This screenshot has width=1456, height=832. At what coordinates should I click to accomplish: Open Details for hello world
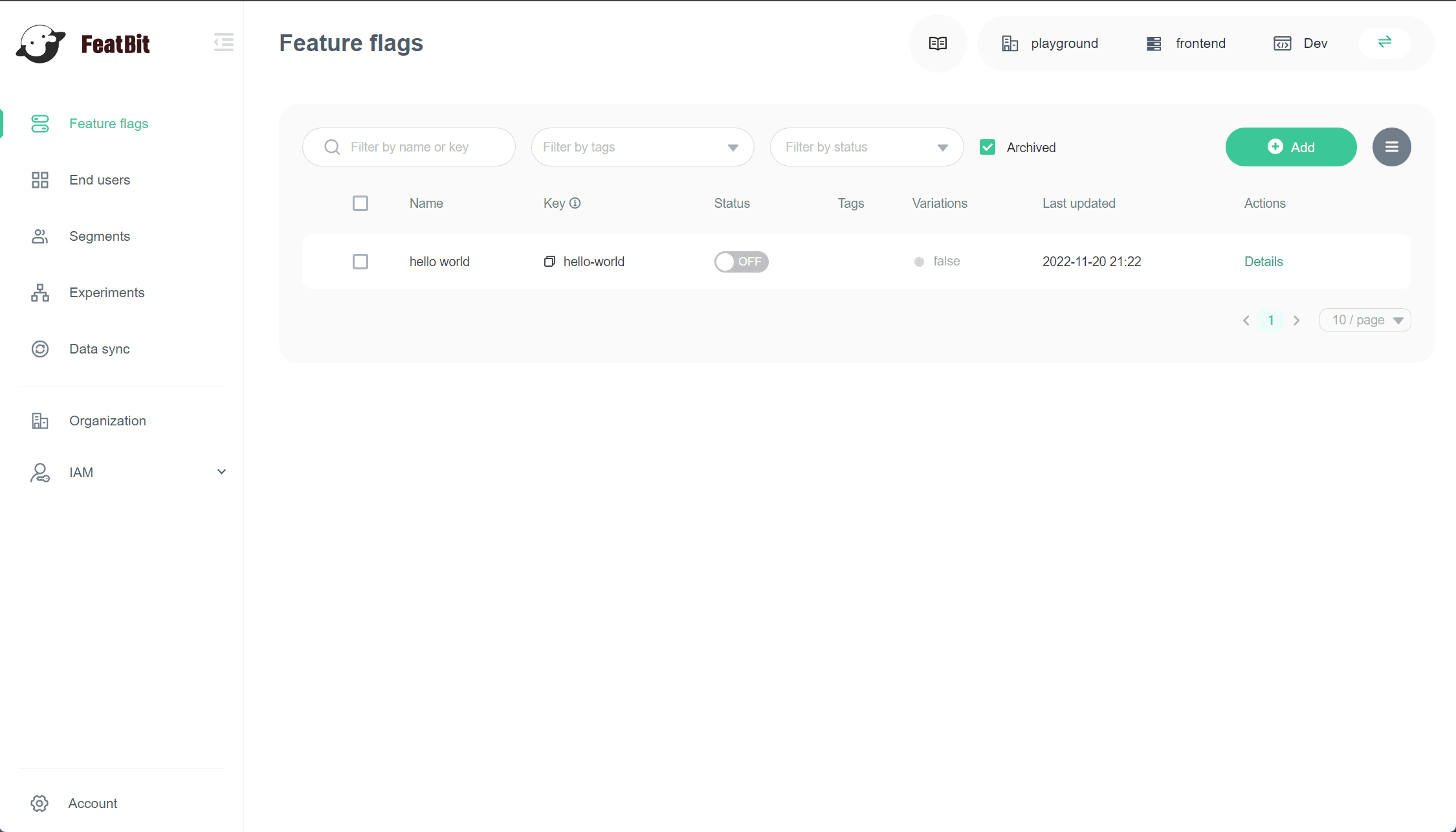pos(1263,262)
